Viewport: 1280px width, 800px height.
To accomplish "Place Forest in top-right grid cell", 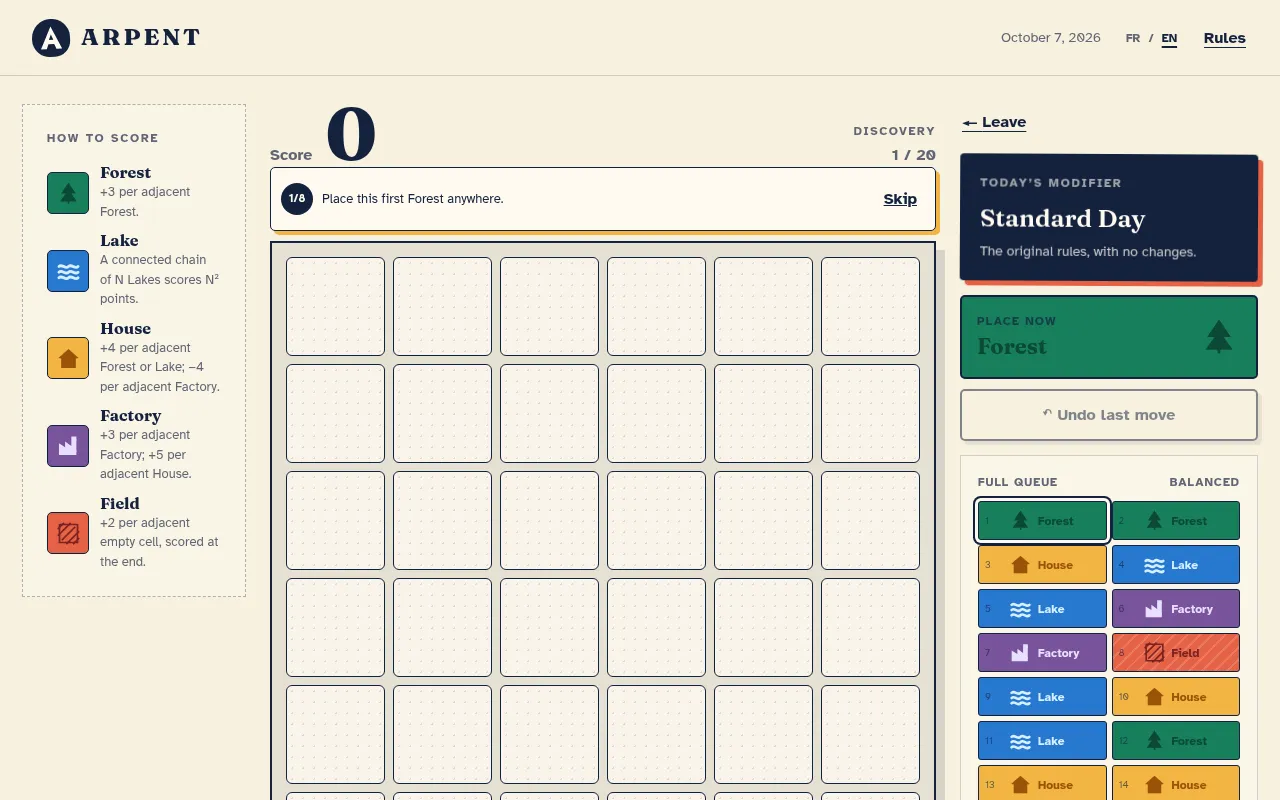I will [870, 306].
